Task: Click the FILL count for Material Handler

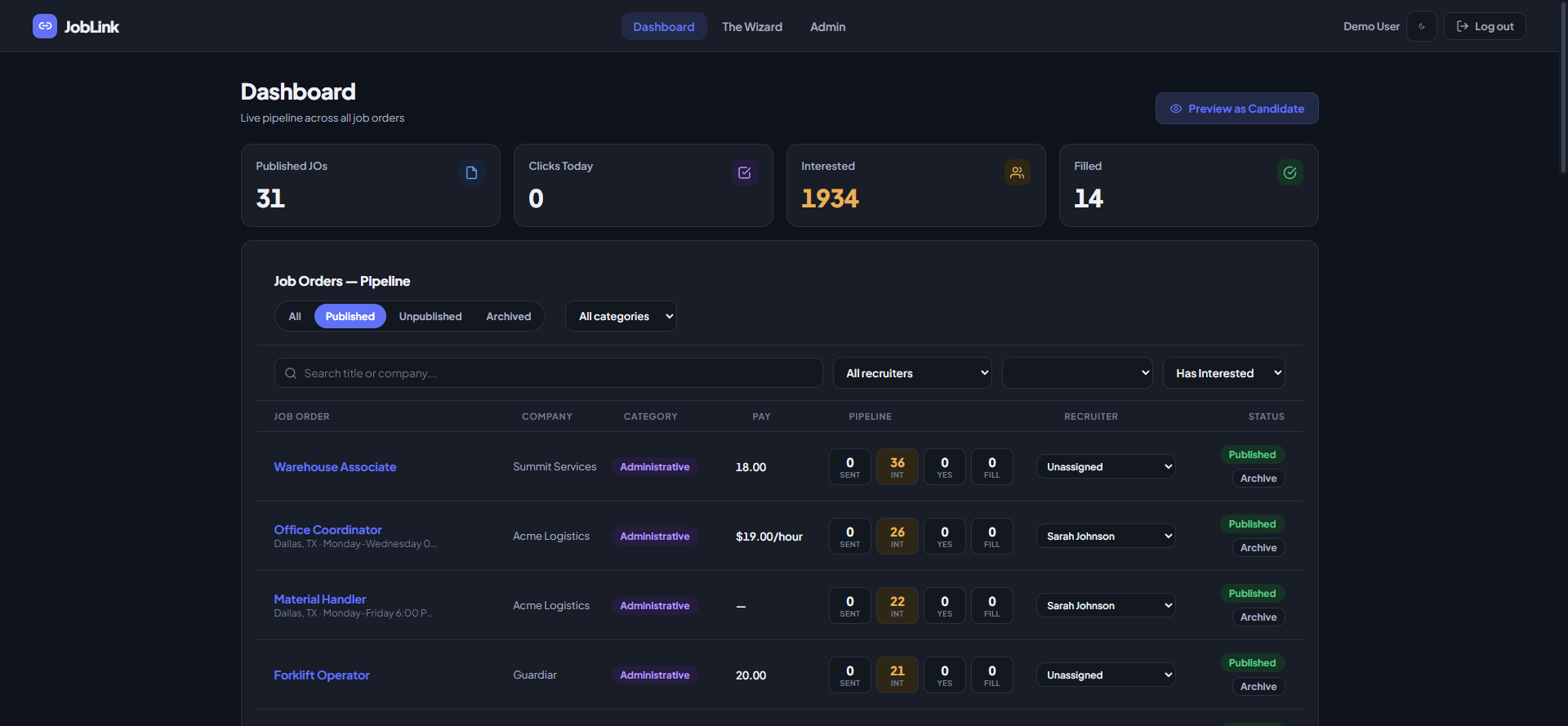Action: pos(991,605)
